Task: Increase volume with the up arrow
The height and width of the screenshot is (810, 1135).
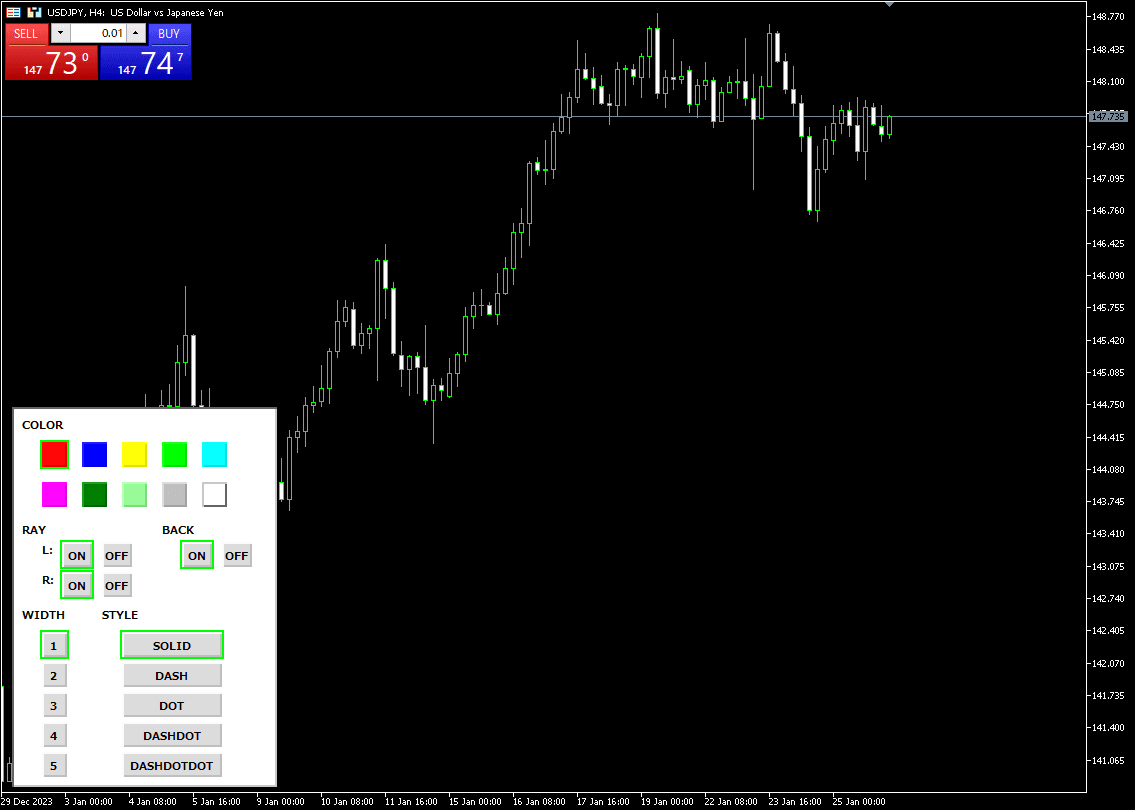Action: (136, 33)
